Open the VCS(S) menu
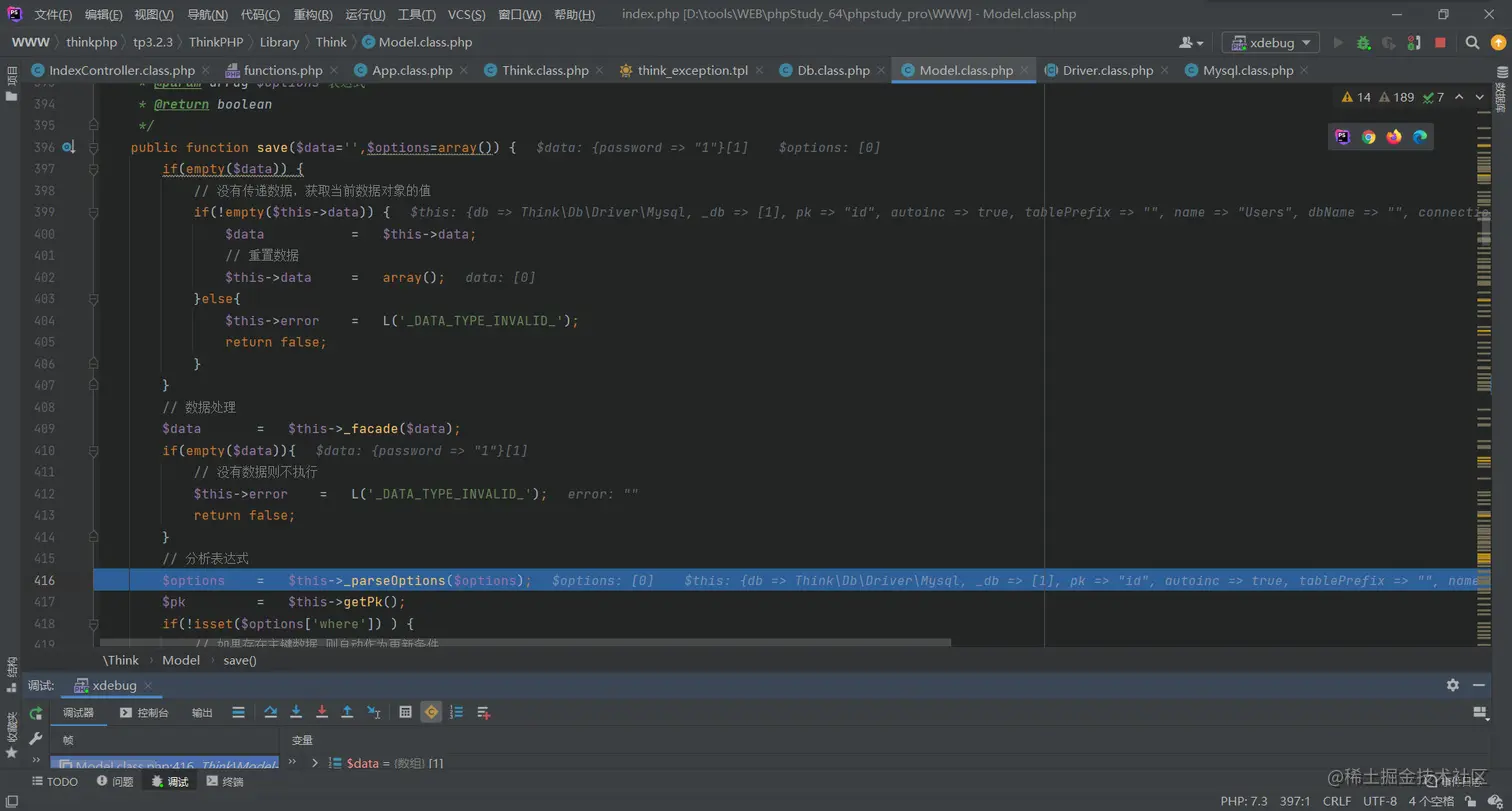 click(x=467, y=15)
